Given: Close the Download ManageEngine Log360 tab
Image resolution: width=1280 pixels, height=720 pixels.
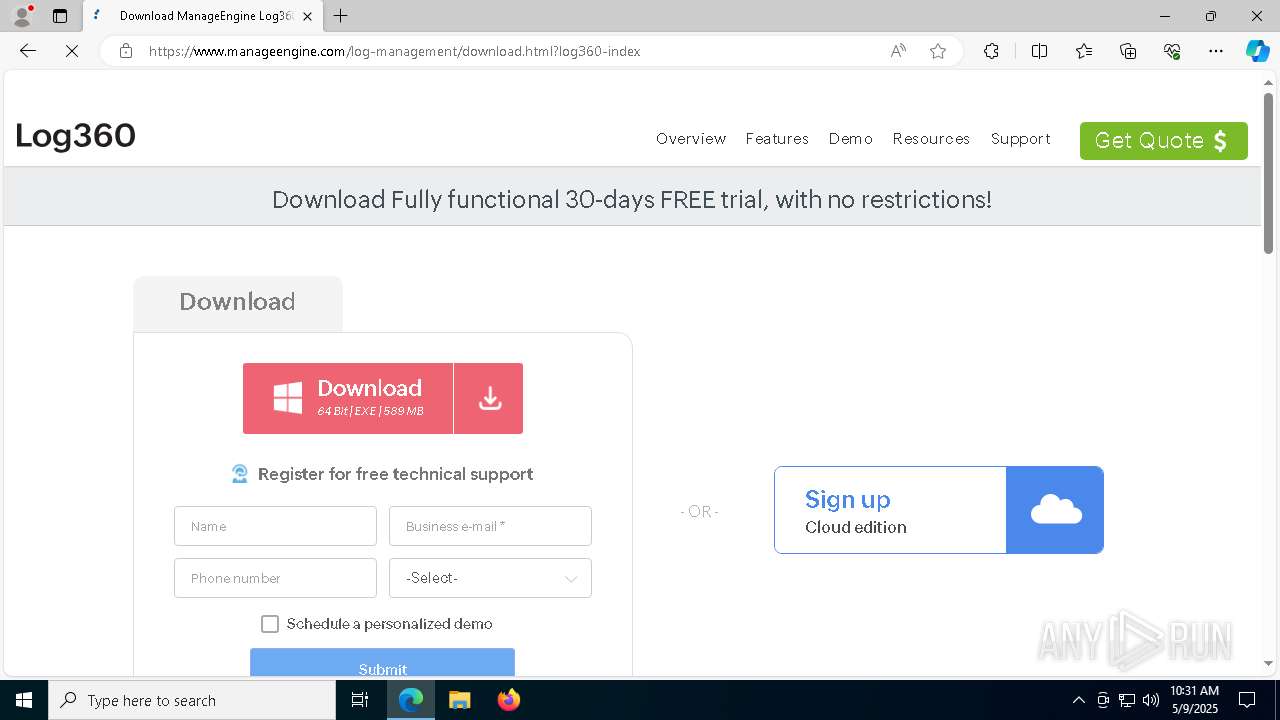Looking at the screenshot, I should [307, 16].
